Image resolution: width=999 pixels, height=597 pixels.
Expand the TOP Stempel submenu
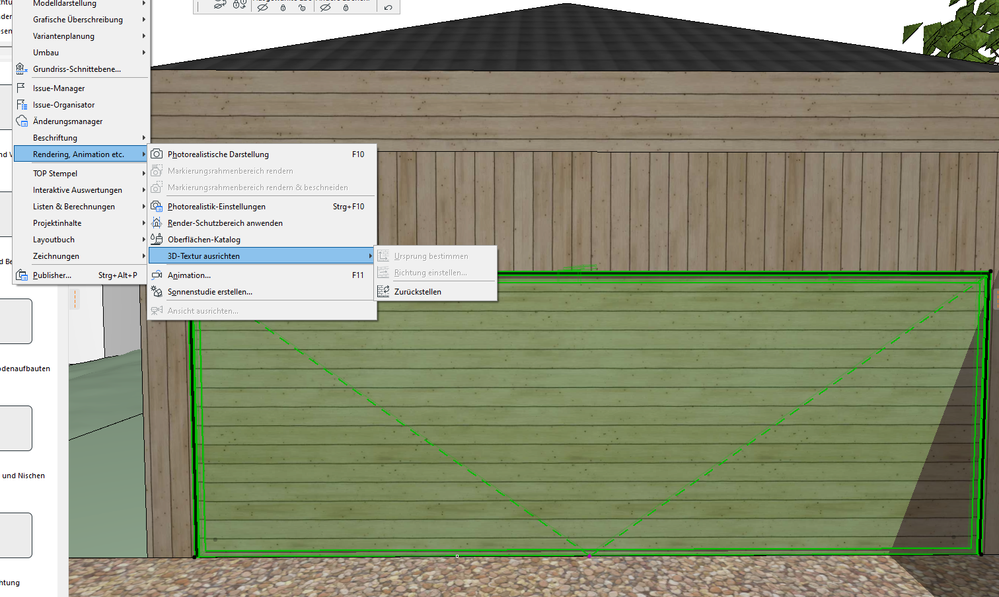[x=82, y=173]
